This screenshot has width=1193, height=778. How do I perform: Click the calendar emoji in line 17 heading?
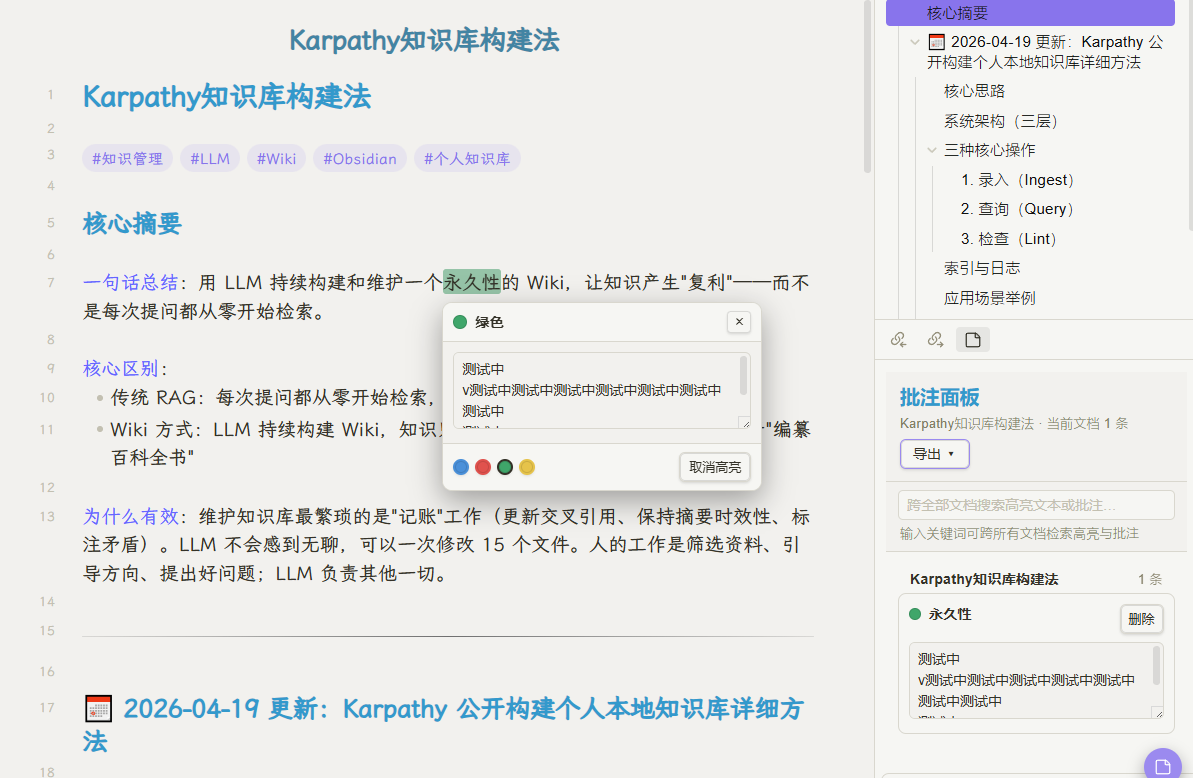(98, 708)
